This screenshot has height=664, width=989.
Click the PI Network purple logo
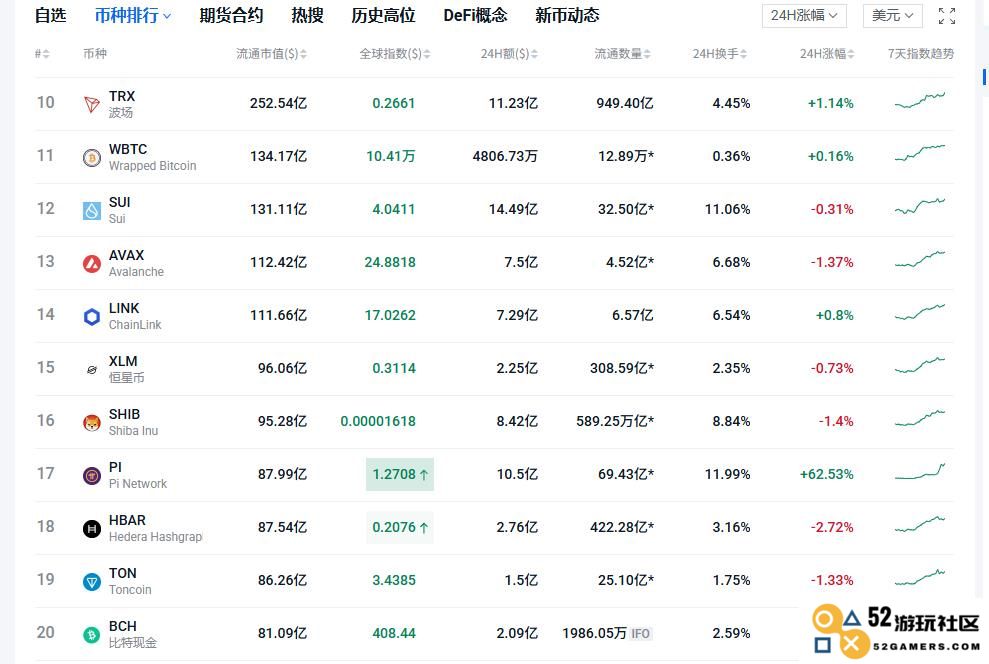point(92,475)
